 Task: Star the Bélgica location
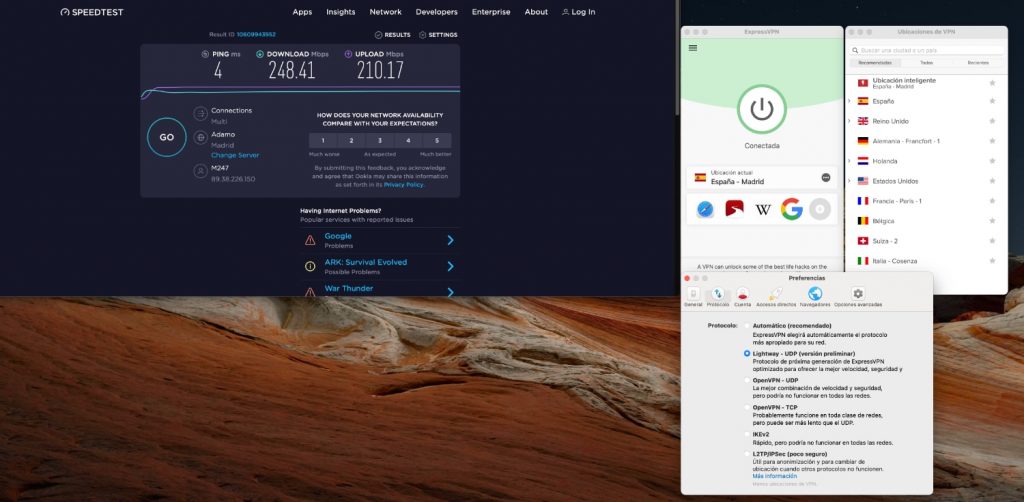[x=992, y=221]
